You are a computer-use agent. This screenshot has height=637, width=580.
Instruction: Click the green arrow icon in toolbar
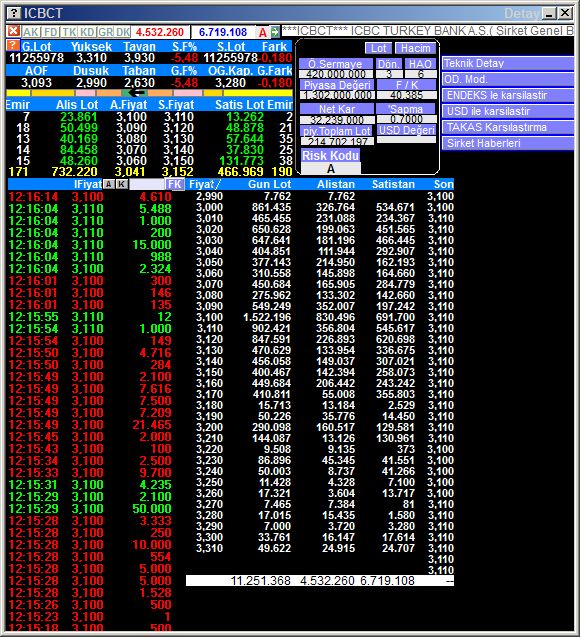click(x=275, y=32)
